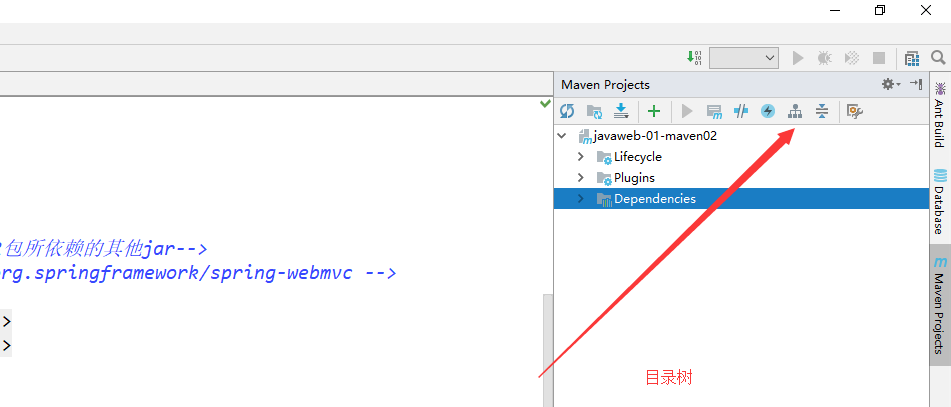Switch to Maven Projects side tab

click(x=939, y=305)
